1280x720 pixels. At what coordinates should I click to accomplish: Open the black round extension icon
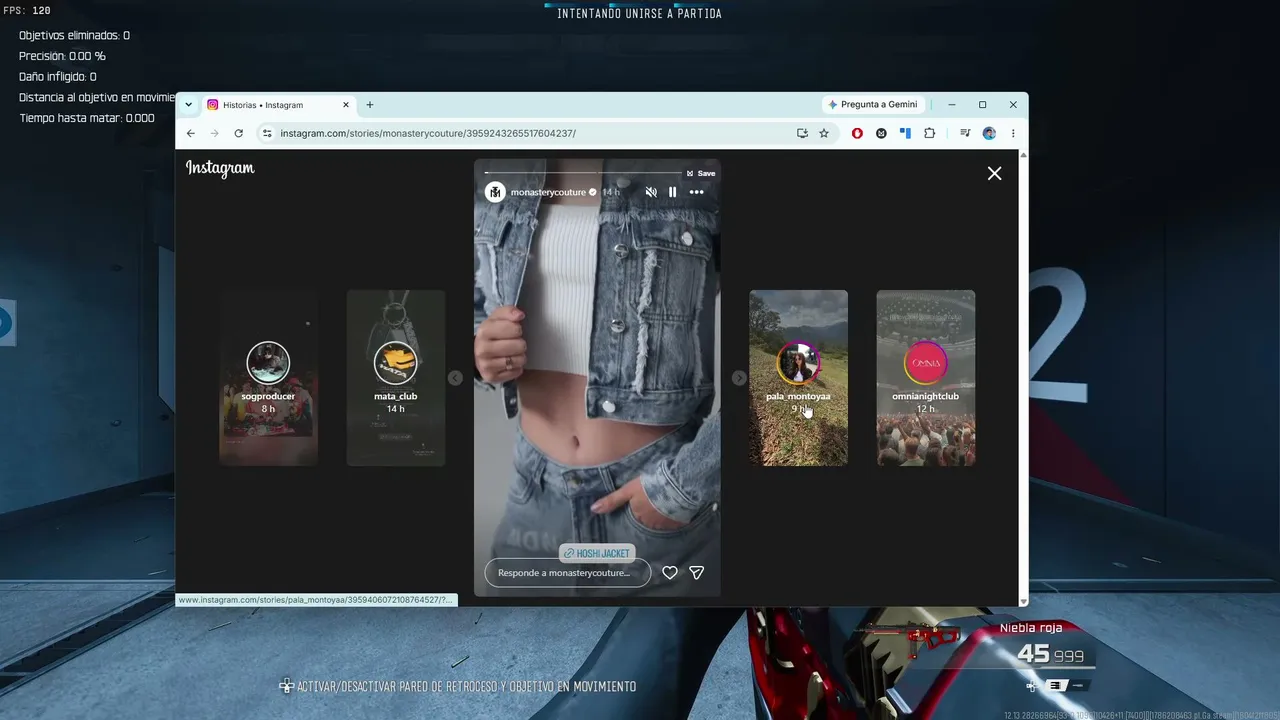click(881, 133)
